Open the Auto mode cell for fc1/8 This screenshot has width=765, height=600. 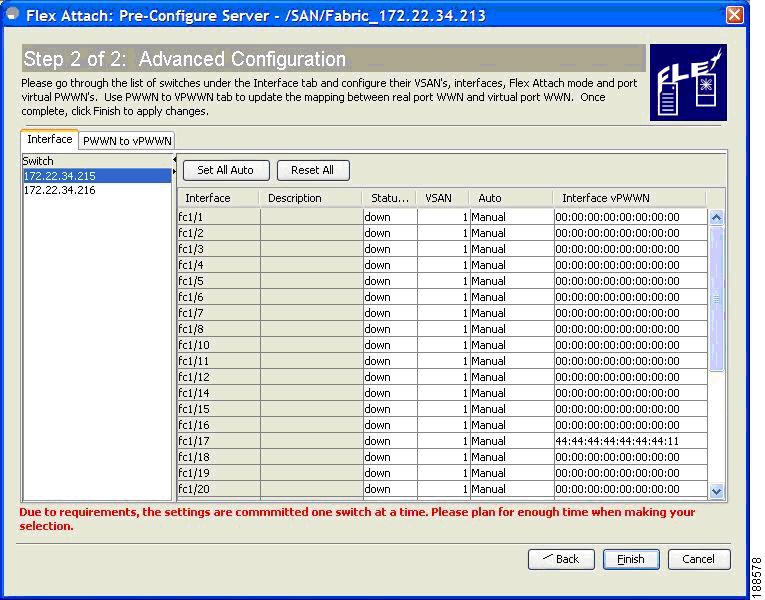click(512, 329)
